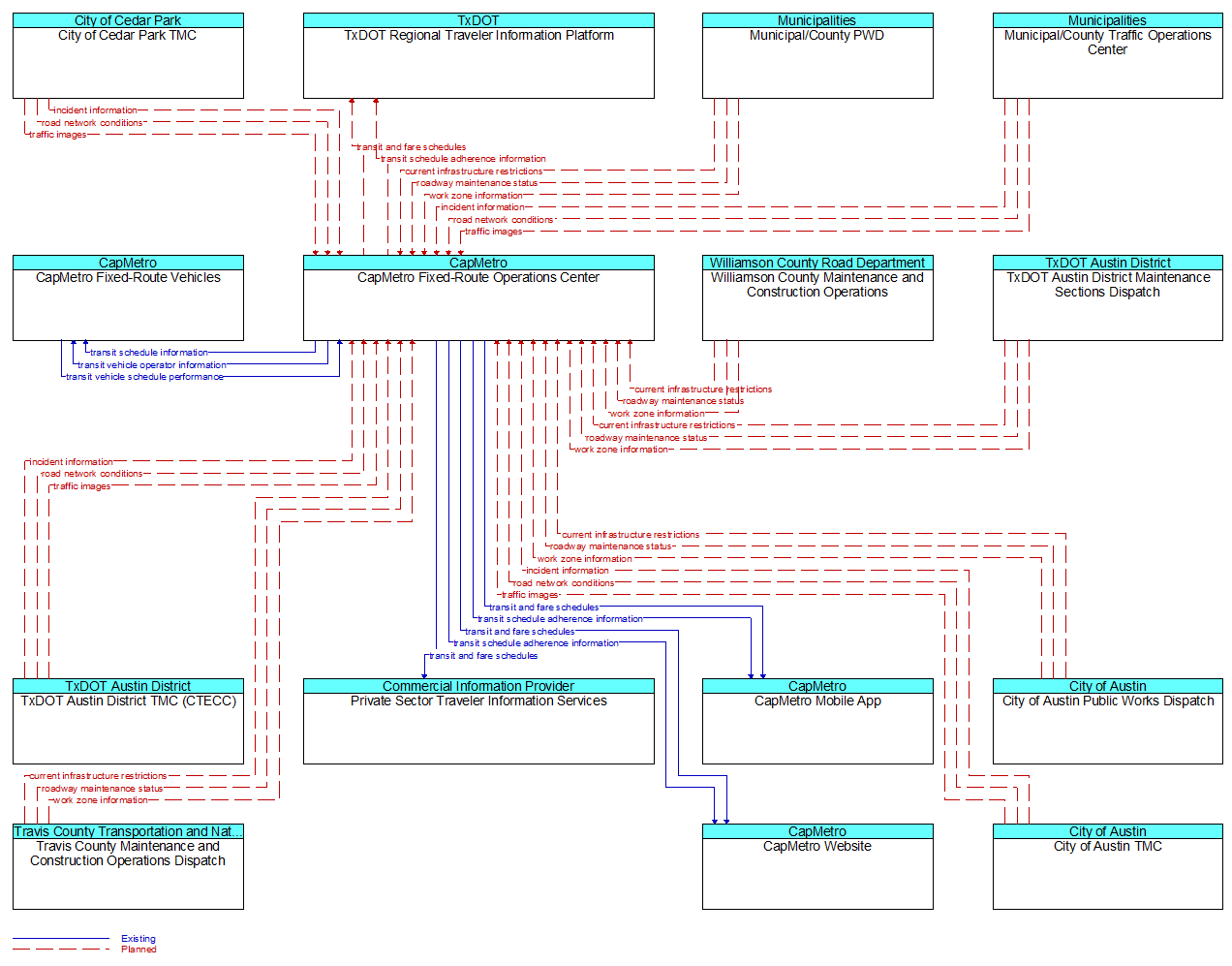Image resolution: width=1232 pixels, height=966 pixels.
Task: Open Travis County Maintenance and Construction Operations Dispatch
Action: point(128,866)
